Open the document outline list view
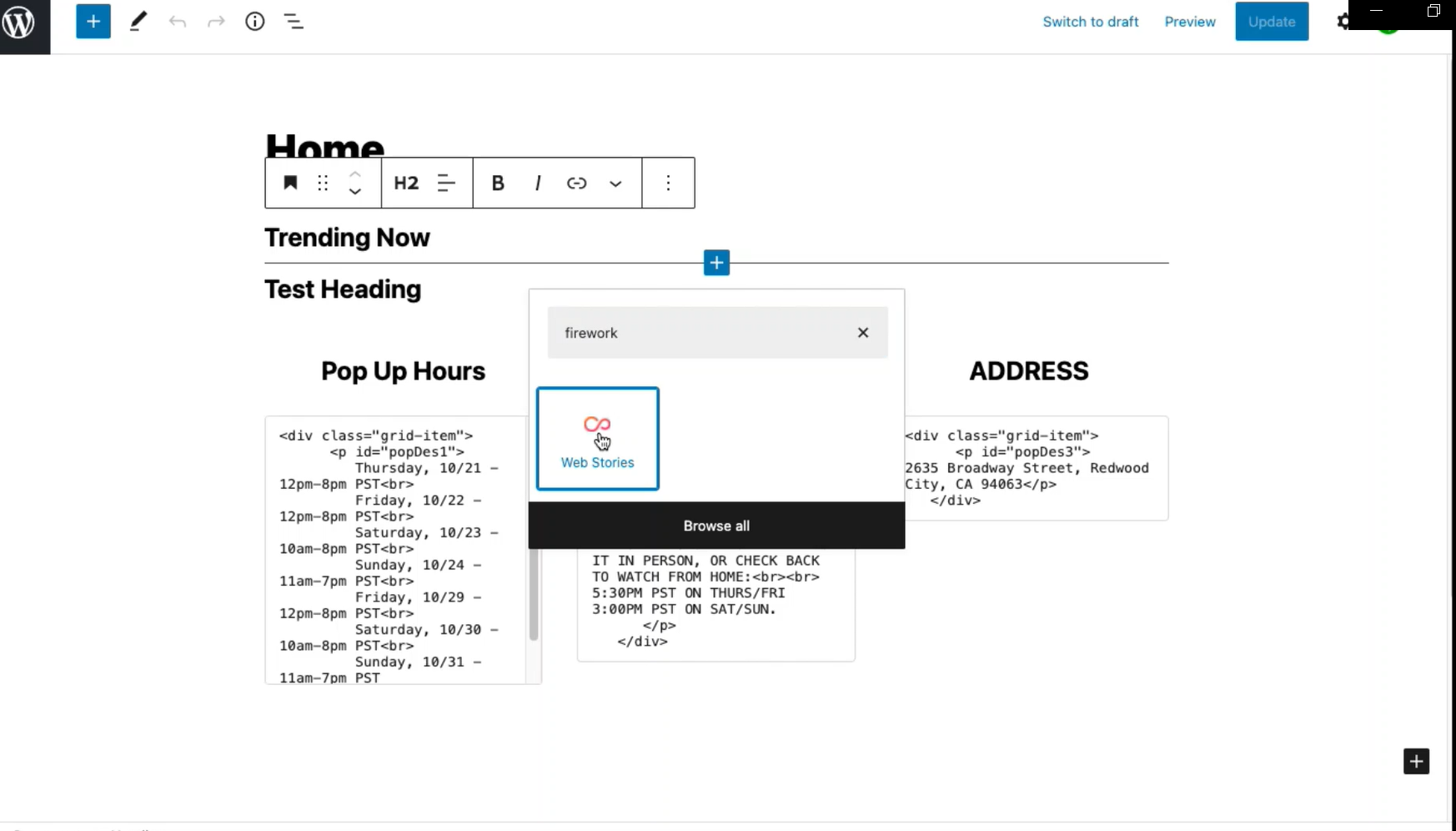Screen dimensions: 1456x831 point(294,21)
